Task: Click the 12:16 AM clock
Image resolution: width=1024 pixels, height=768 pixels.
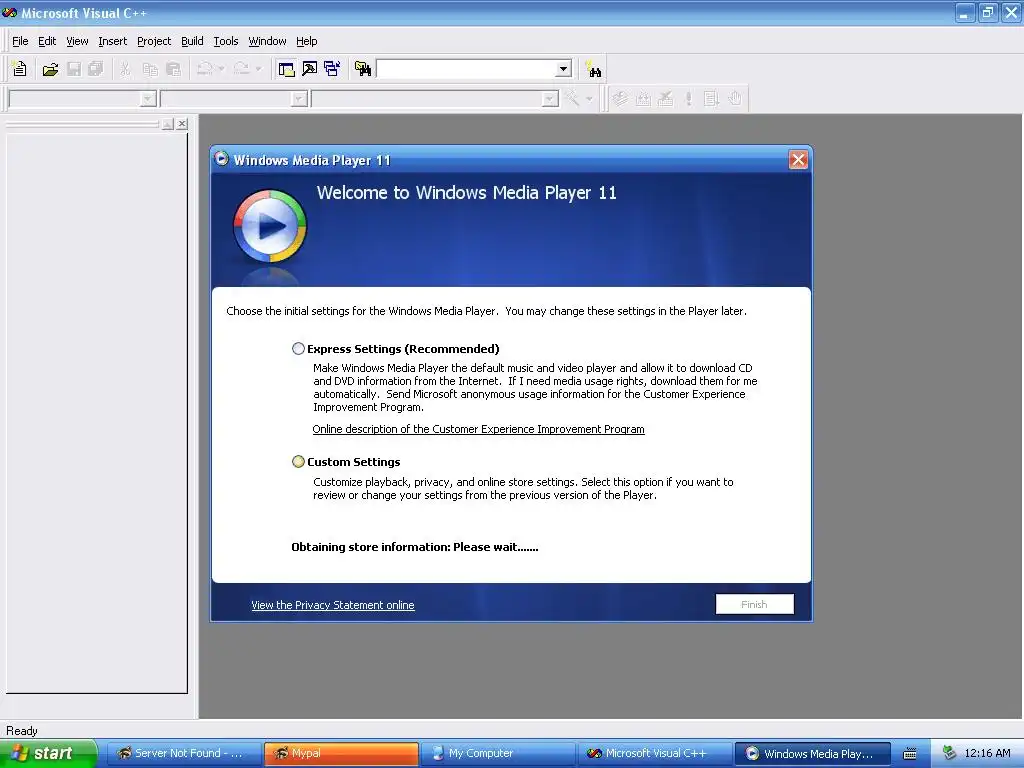Action: [x=987, y=753]
